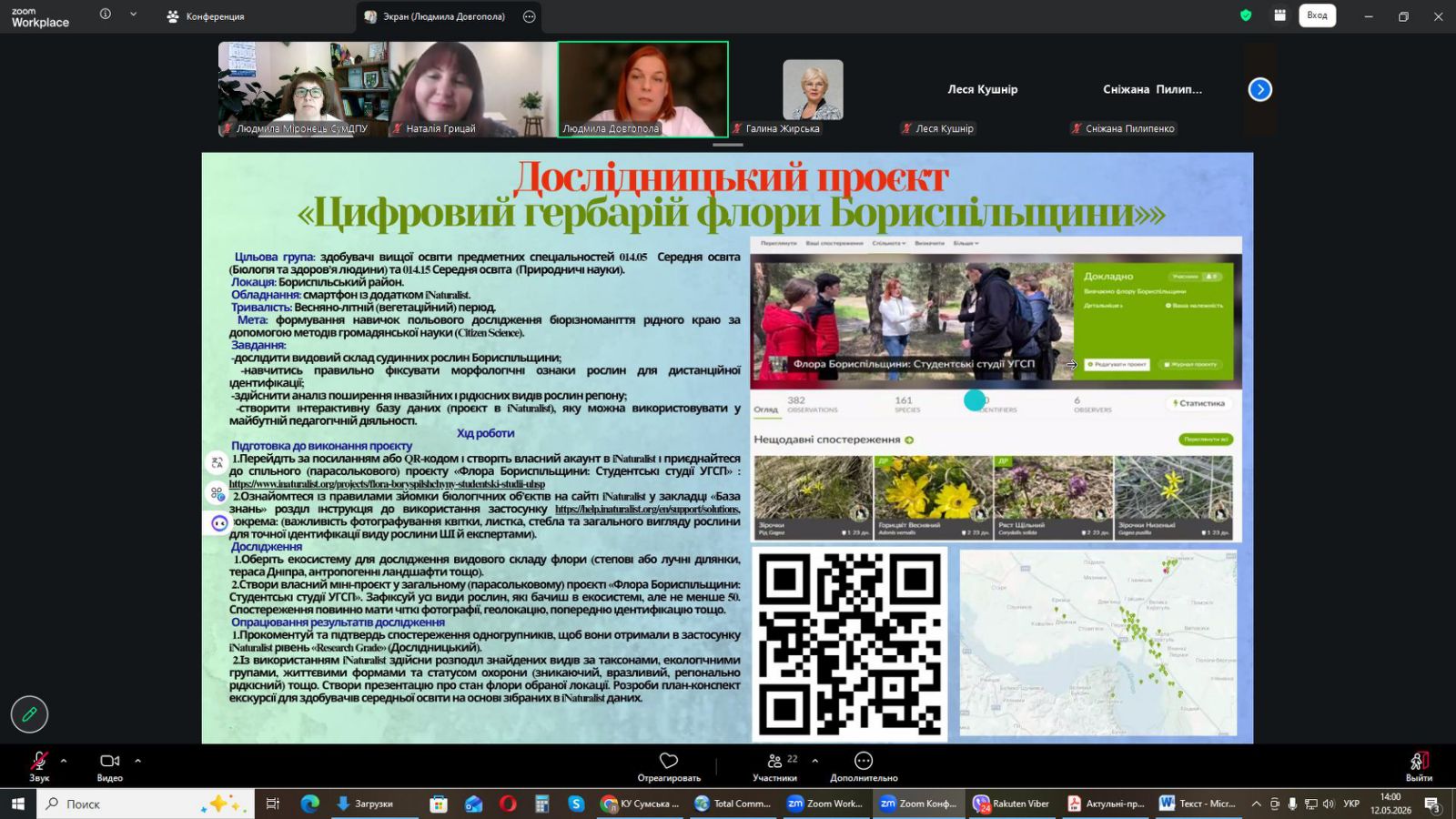
Task: Open the green annotation pencil tool
Action: pyautogui.click(x=29, y=714)
